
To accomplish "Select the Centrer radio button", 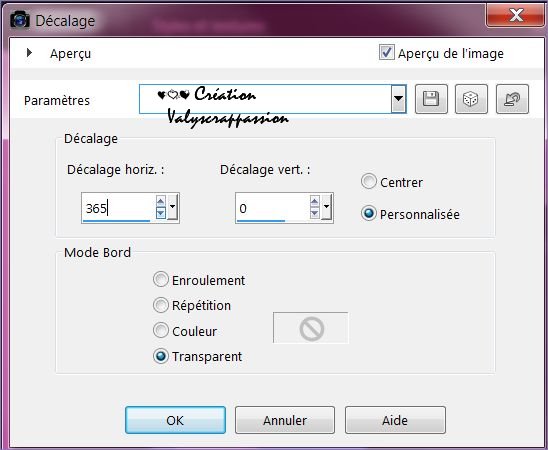I will coord(368,181).
